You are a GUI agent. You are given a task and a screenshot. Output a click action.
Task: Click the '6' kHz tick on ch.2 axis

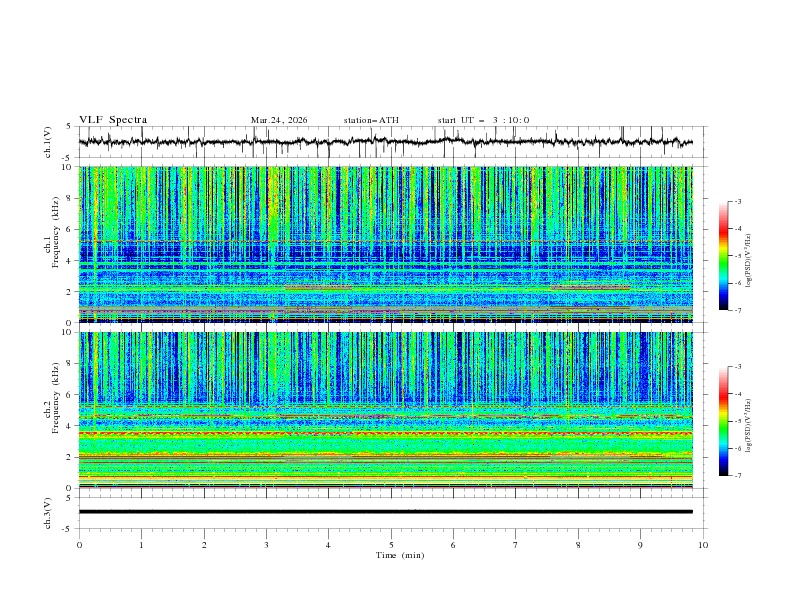click(x=71, y=395)
